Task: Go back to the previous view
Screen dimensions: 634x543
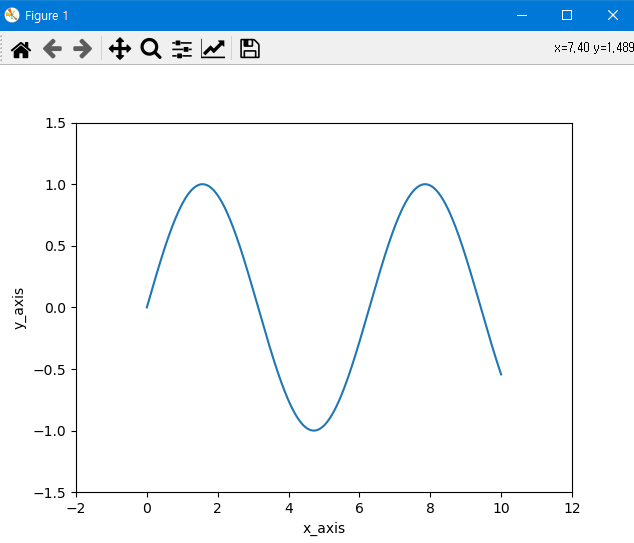Action: click(52, 49)
